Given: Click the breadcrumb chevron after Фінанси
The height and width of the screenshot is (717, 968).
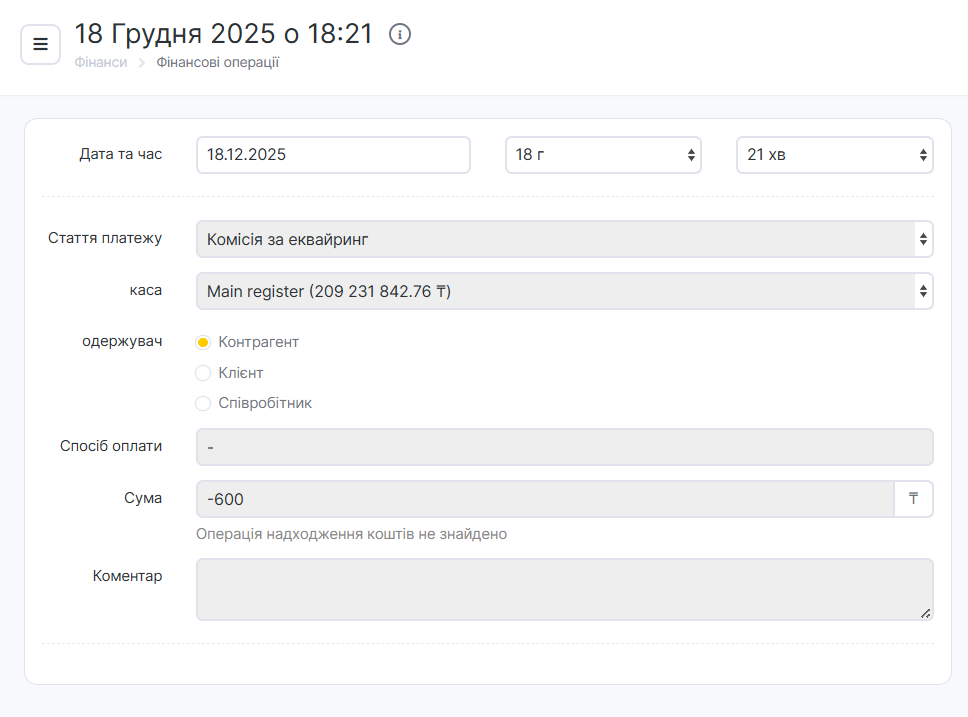Looking at the screenshot, I should point(142,63).
